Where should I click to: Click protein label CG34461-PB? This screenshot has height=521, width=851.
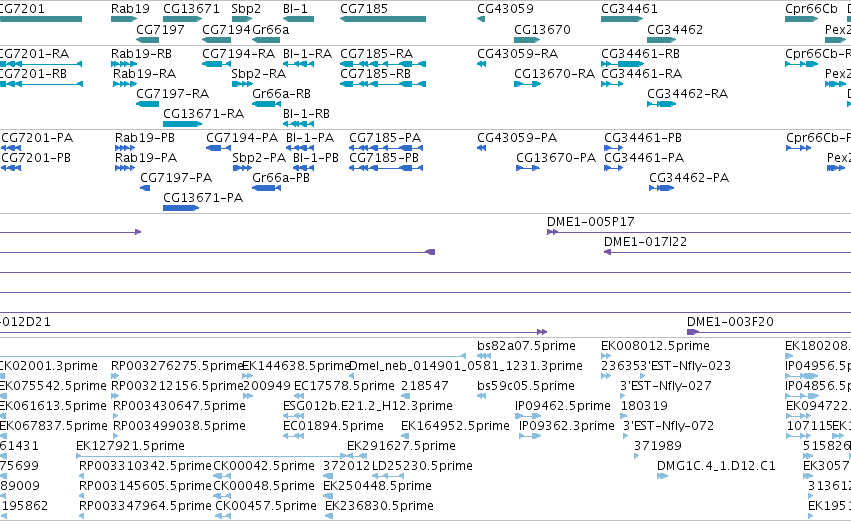click(643, 138)
